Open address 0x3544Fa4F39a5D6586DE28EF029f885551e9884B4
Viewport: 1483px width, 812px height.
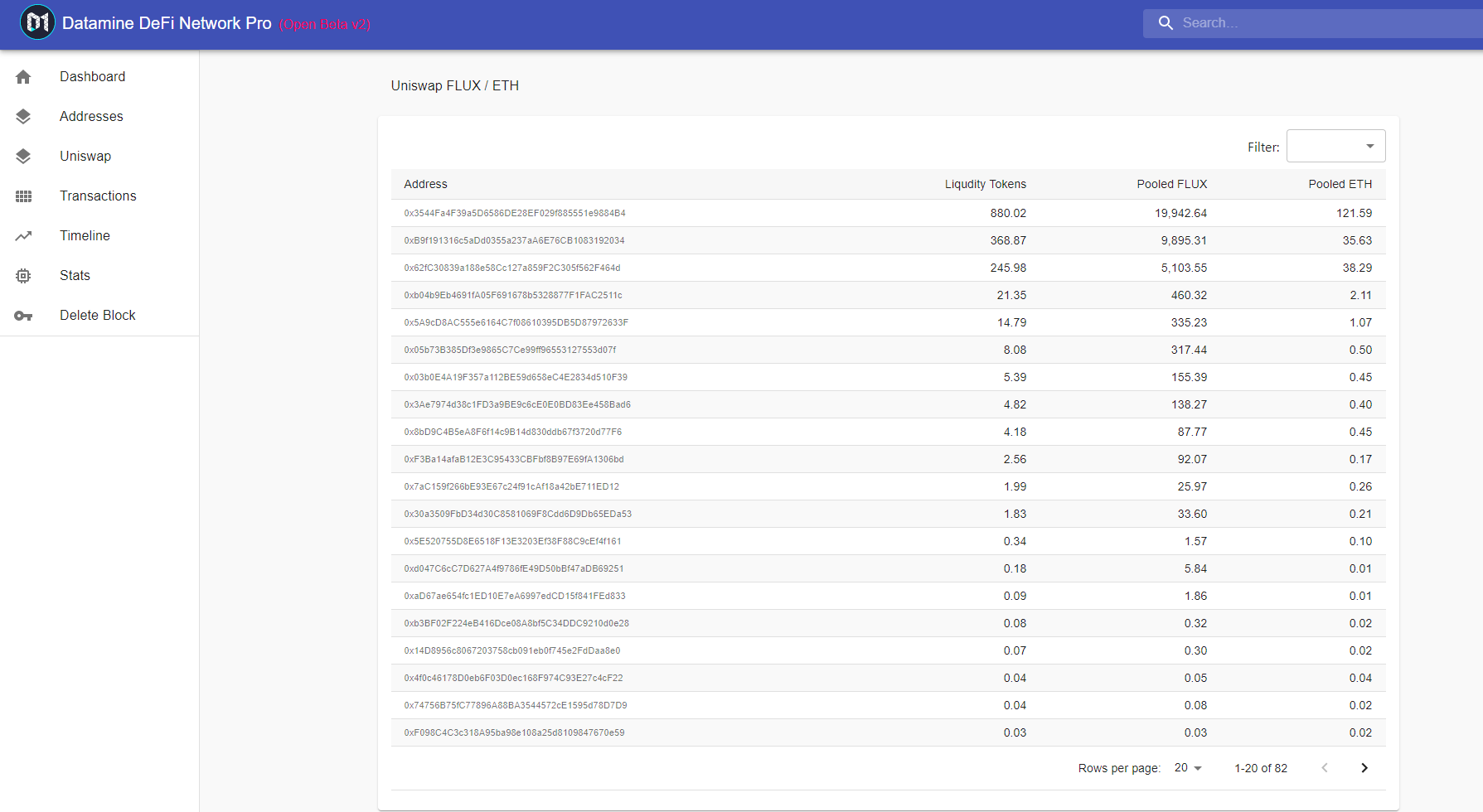(515, 213)
